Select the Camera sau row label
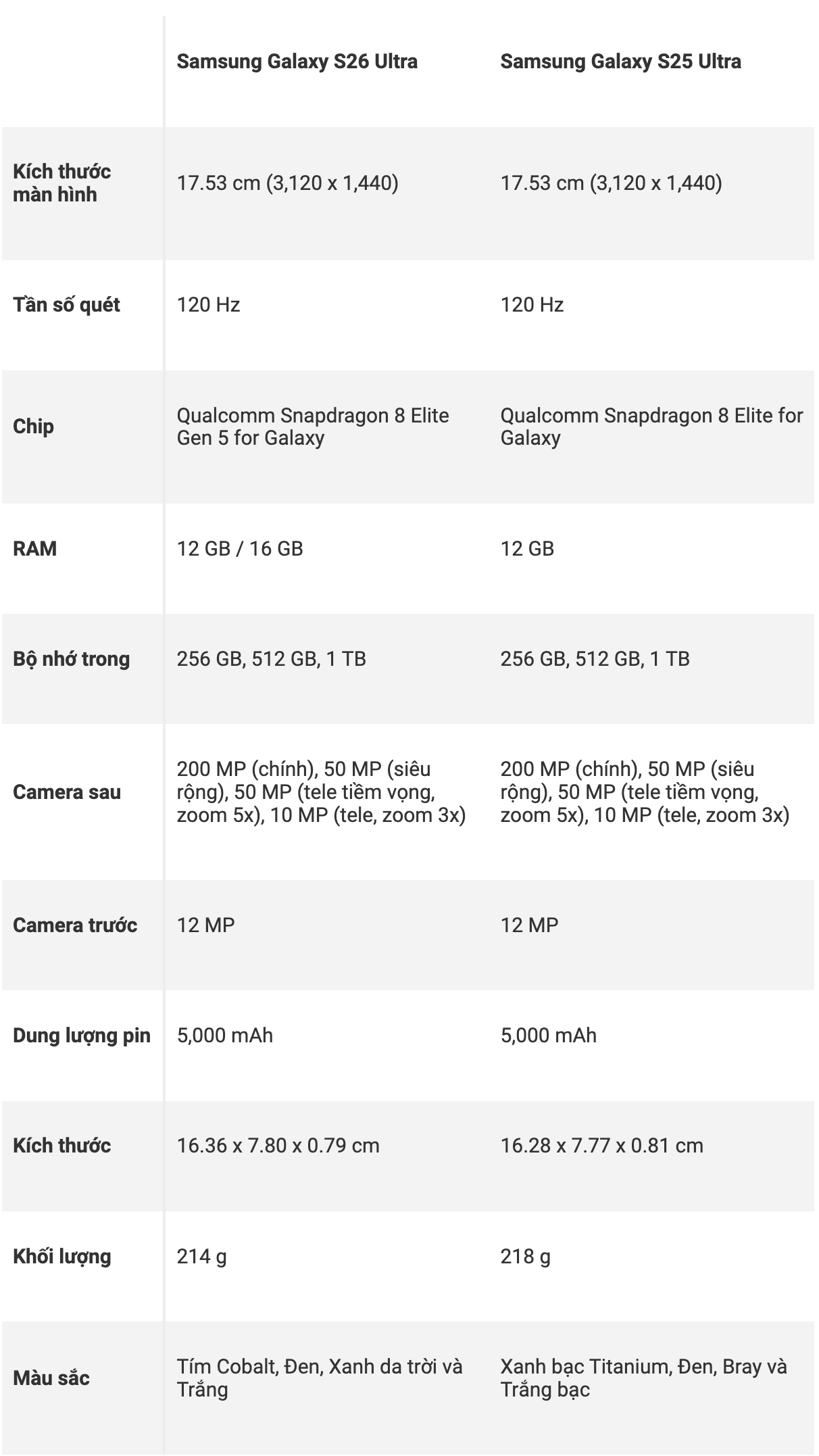Image resolution: width=819 pixels, height=1456 pixels. 67,792
